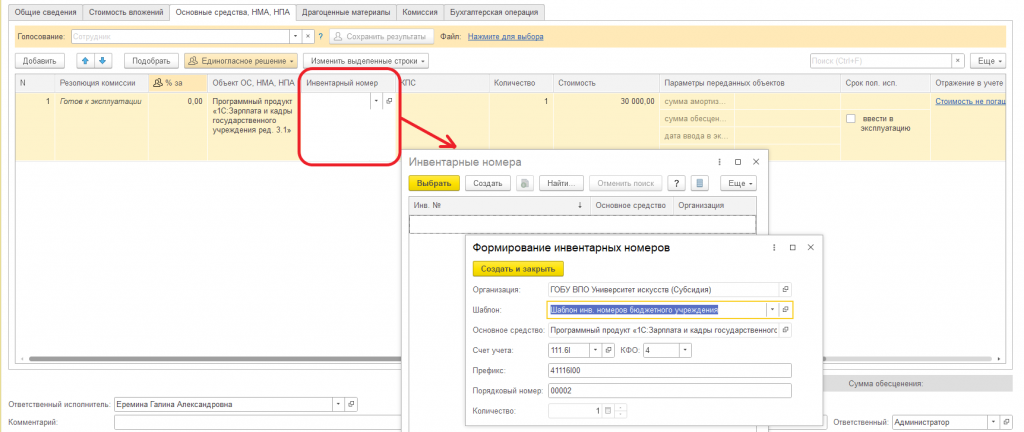
Task: Click the Найти... button
Action: pyautogui.click(x=561, y=183)
